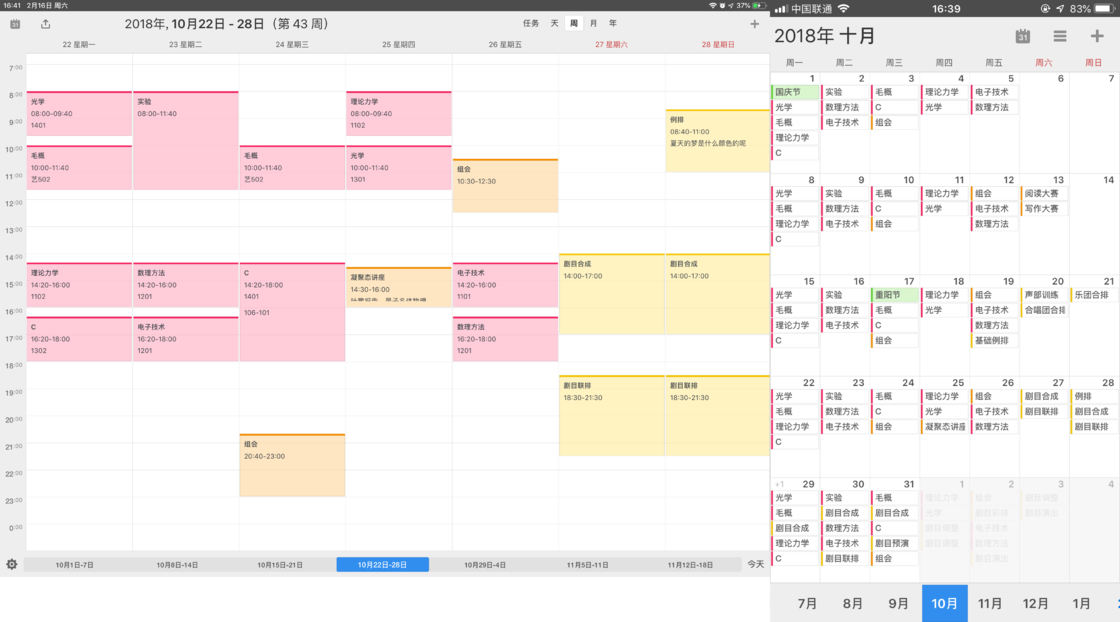Tap 阅读大赛 on October 13
1120x622 pixels.
pos(1044,194)
